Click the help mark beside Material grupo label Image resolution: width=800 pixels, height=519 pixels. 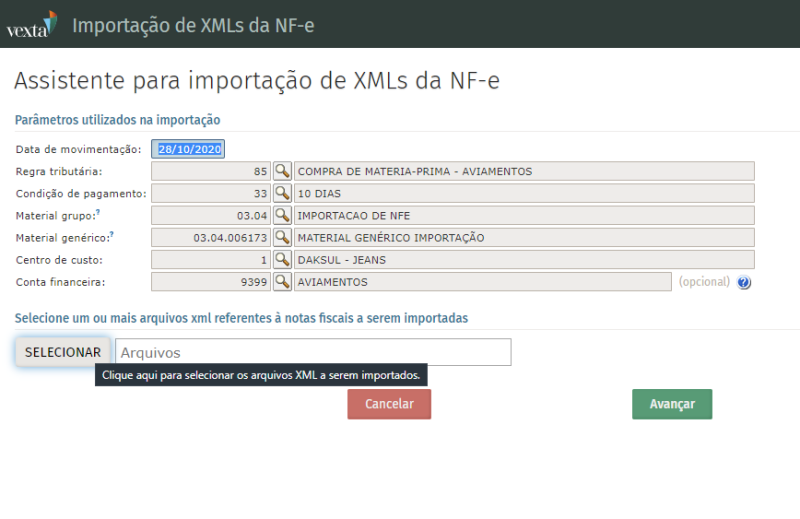pyautogui.click(x=98, y=213)
